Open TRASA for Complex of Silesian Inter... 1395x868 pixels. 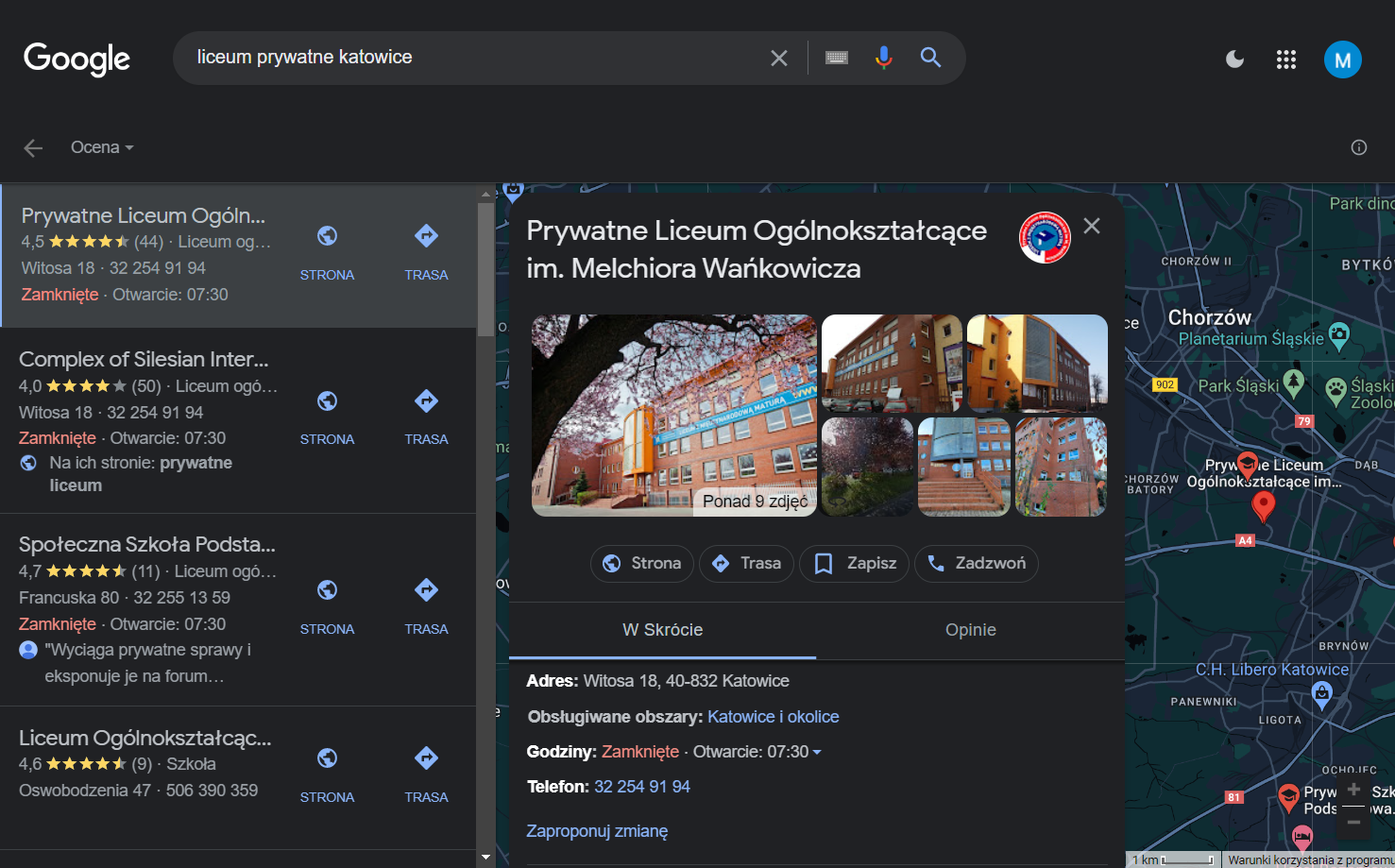(x=426, y=417)
